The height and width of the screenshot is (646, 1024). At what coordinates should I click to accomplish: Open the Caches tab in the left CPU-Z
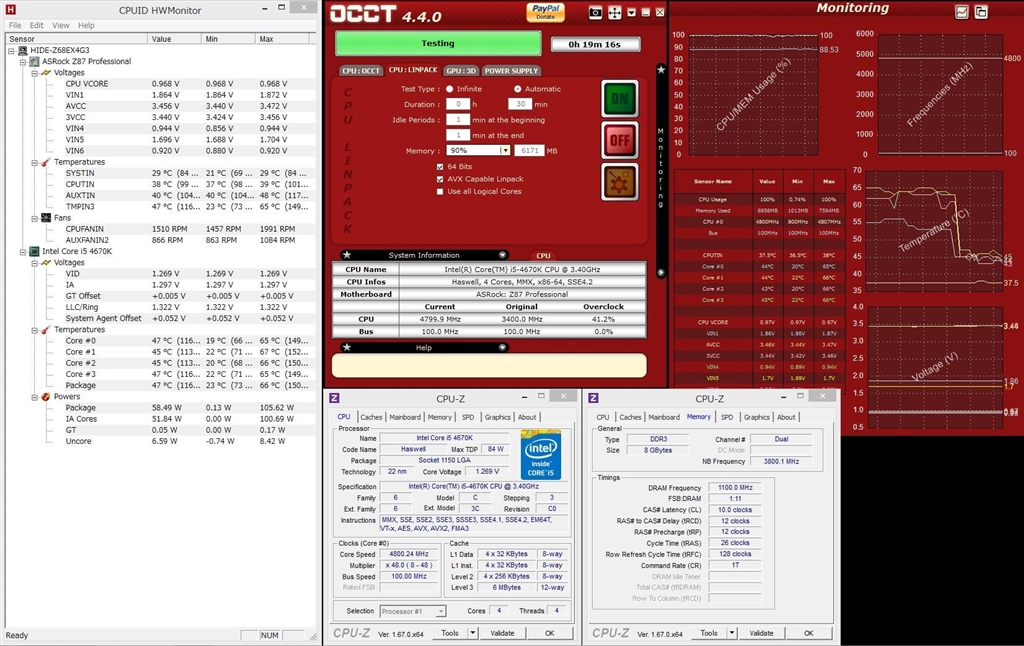[x=371, y=417]
